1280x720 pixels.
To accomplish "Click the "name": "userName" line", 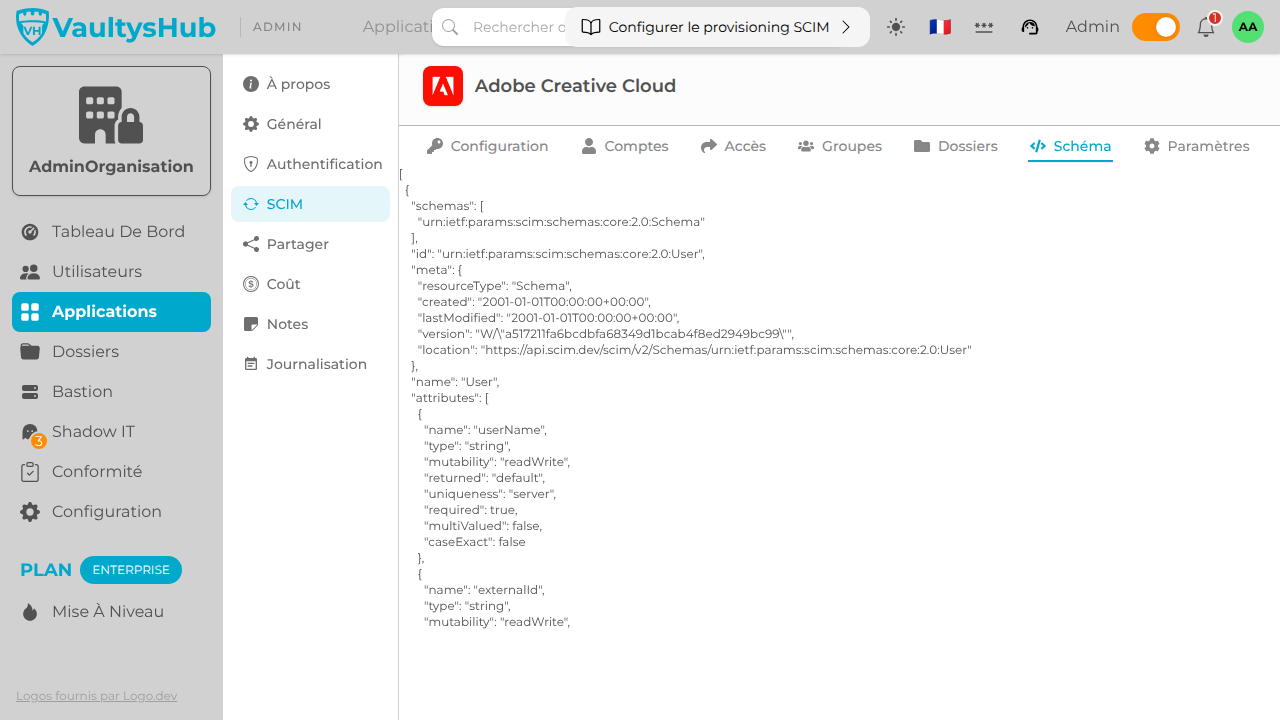I will pyautogui.click(x=485, y=430).
